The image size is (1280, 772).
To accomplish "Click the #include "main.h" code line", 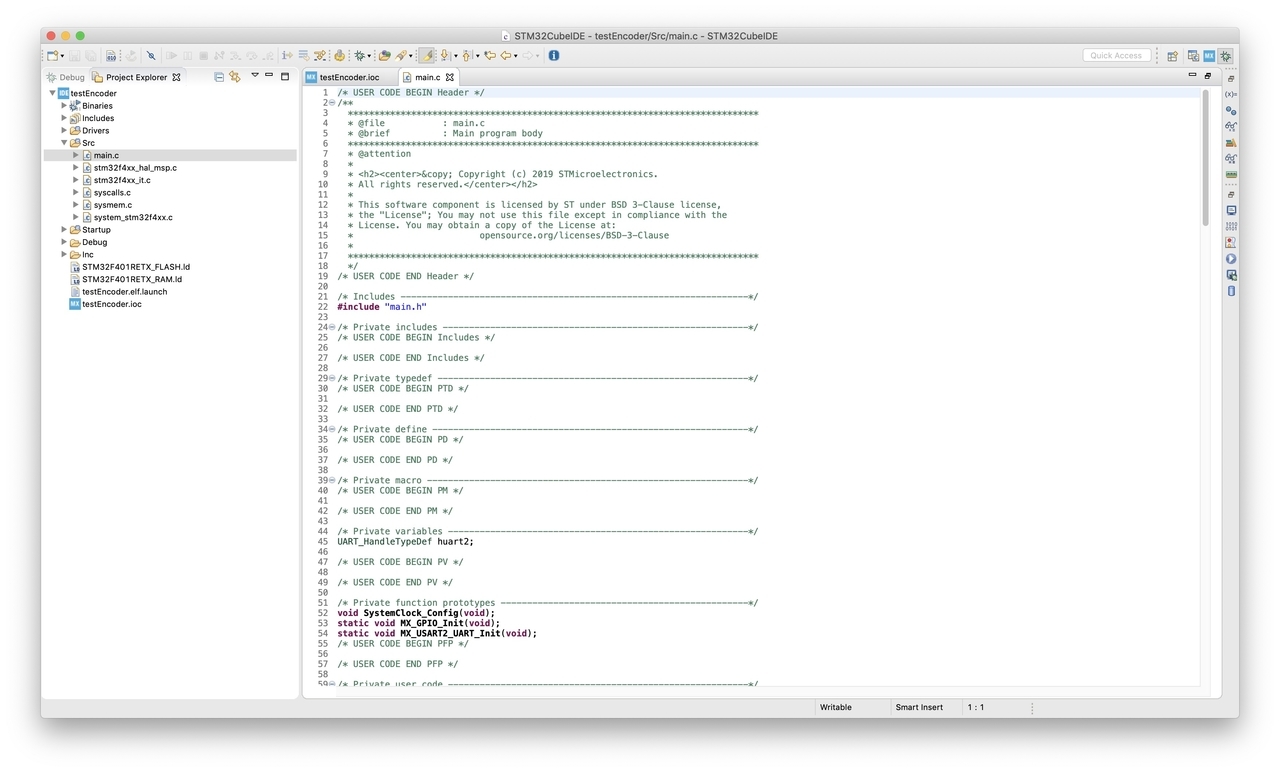I will (382, 307).
